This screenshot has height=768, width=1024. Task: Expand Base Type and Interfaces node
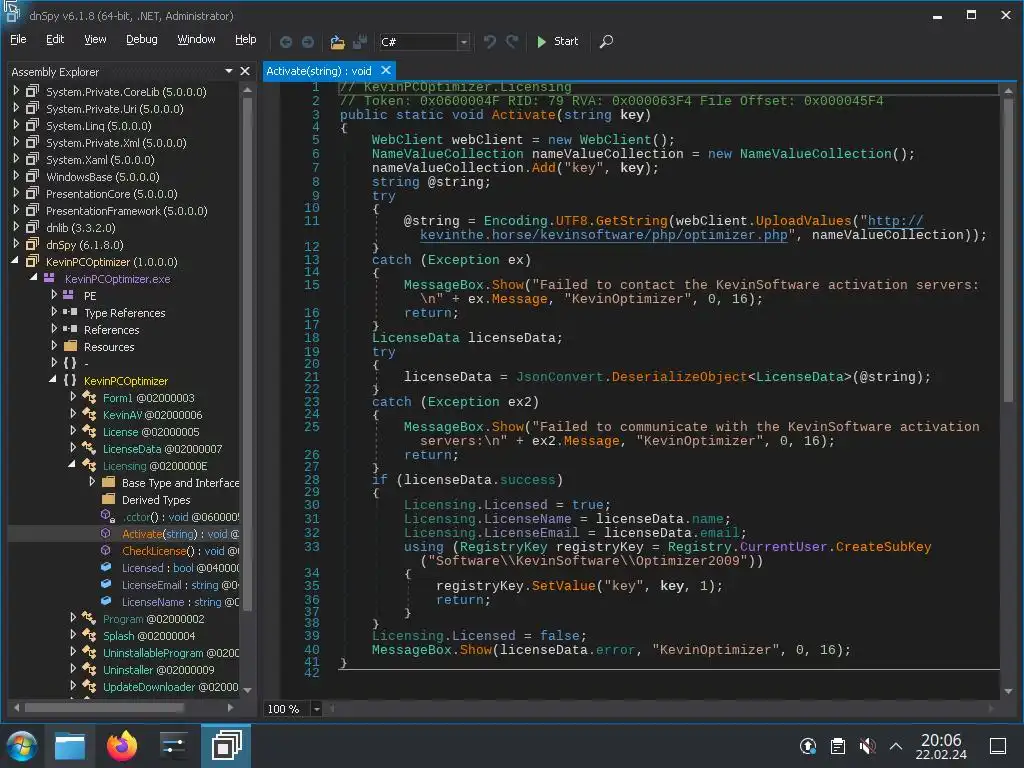(92, 481)
